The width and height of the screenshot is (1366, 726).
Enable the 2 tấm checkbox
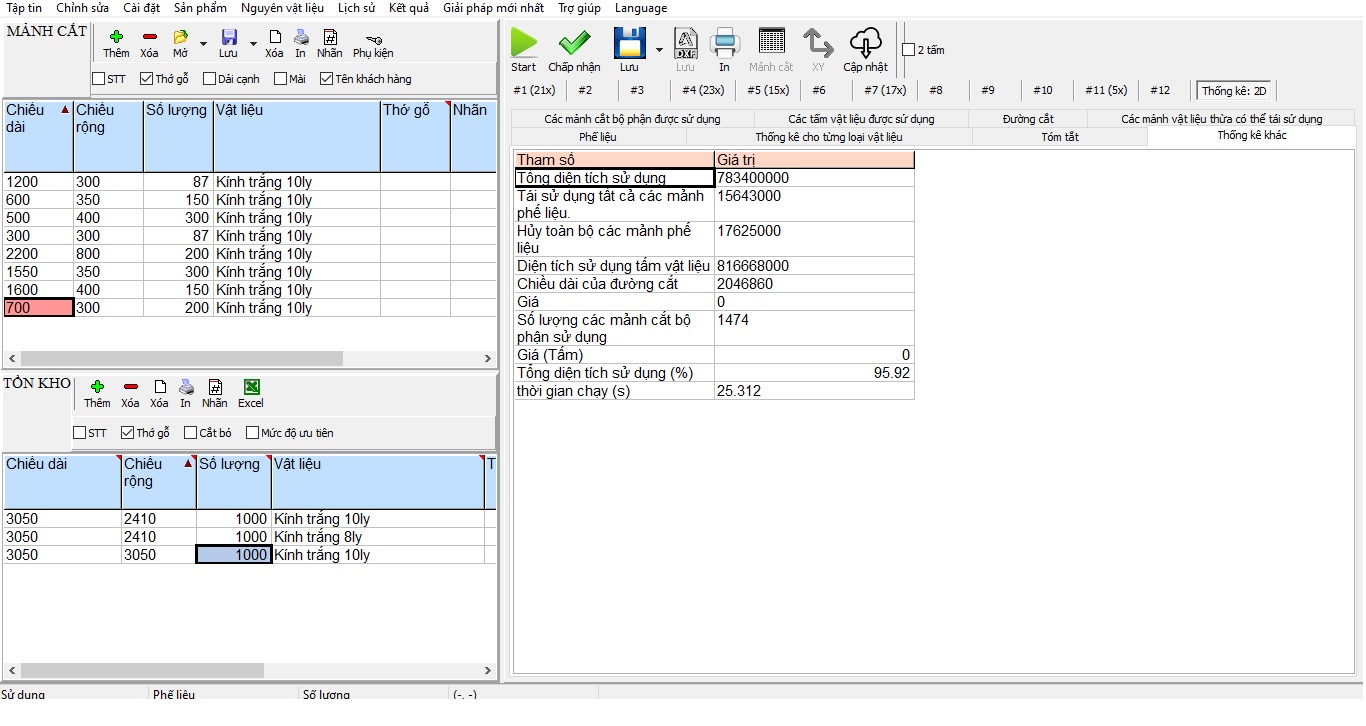coord(908,50)
